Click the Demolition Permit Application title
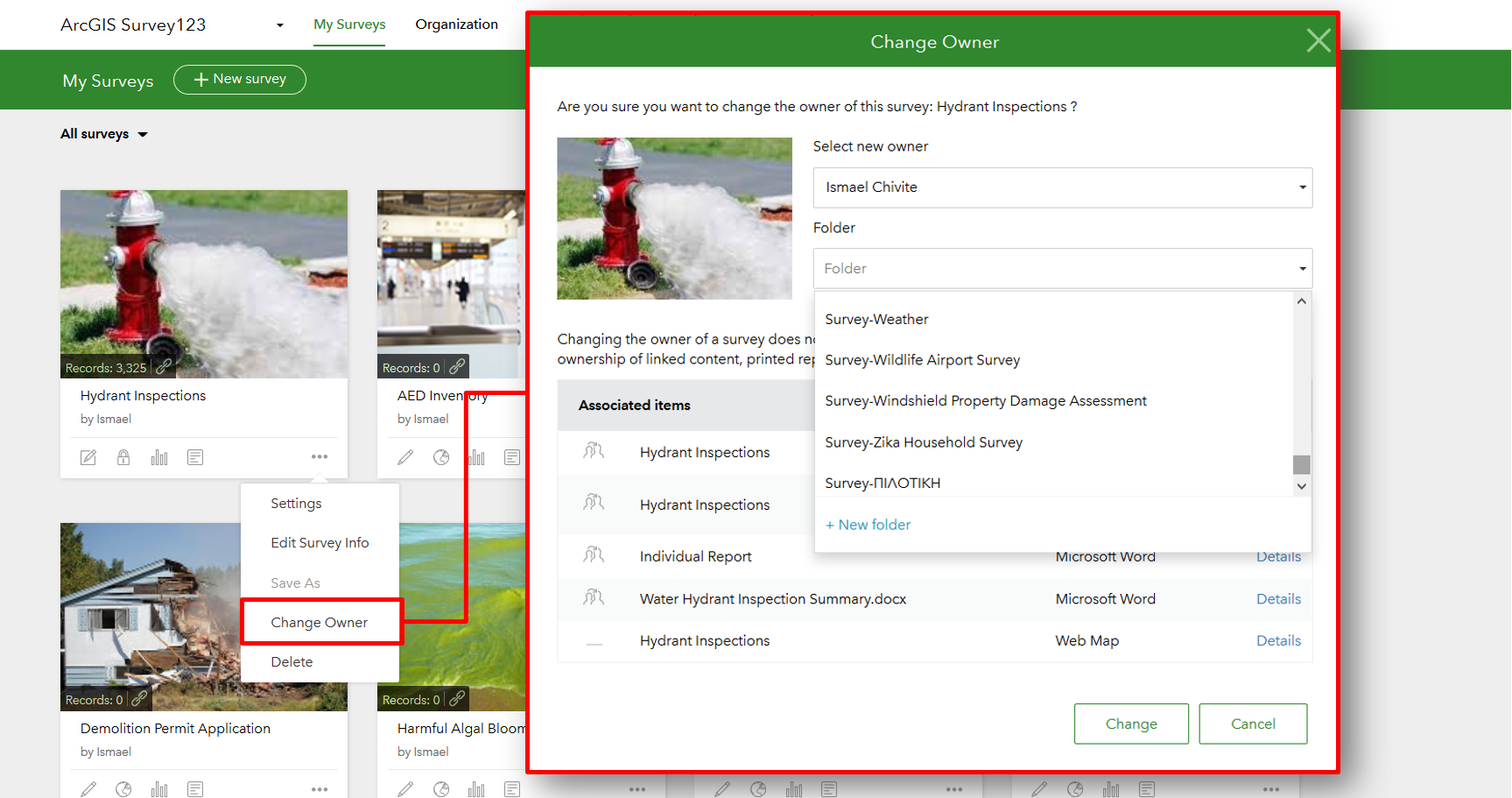 coord(175,729)
